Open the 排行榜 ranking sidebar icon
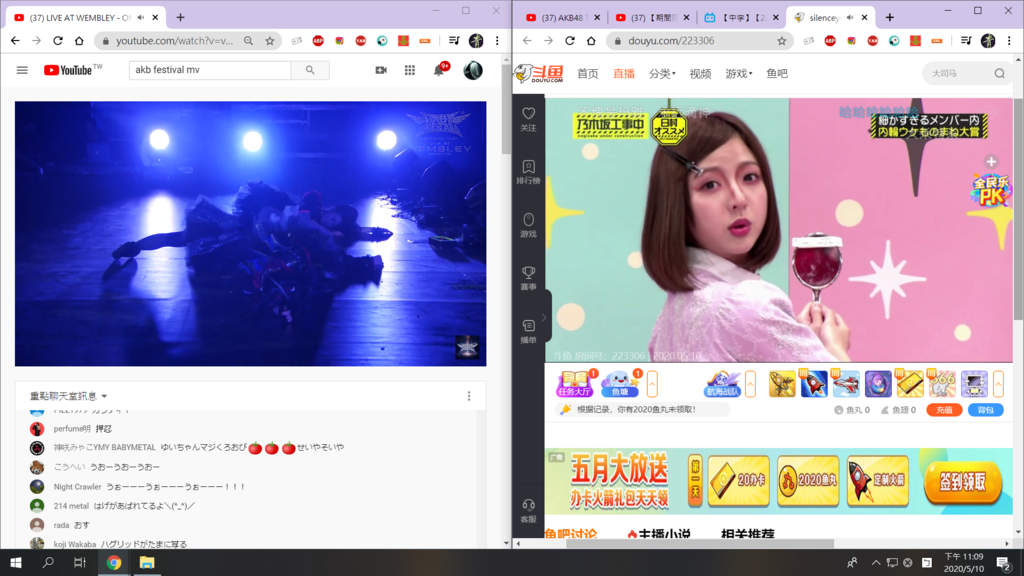This screenshot has height=576, width=1024. [x=528, y=172]
